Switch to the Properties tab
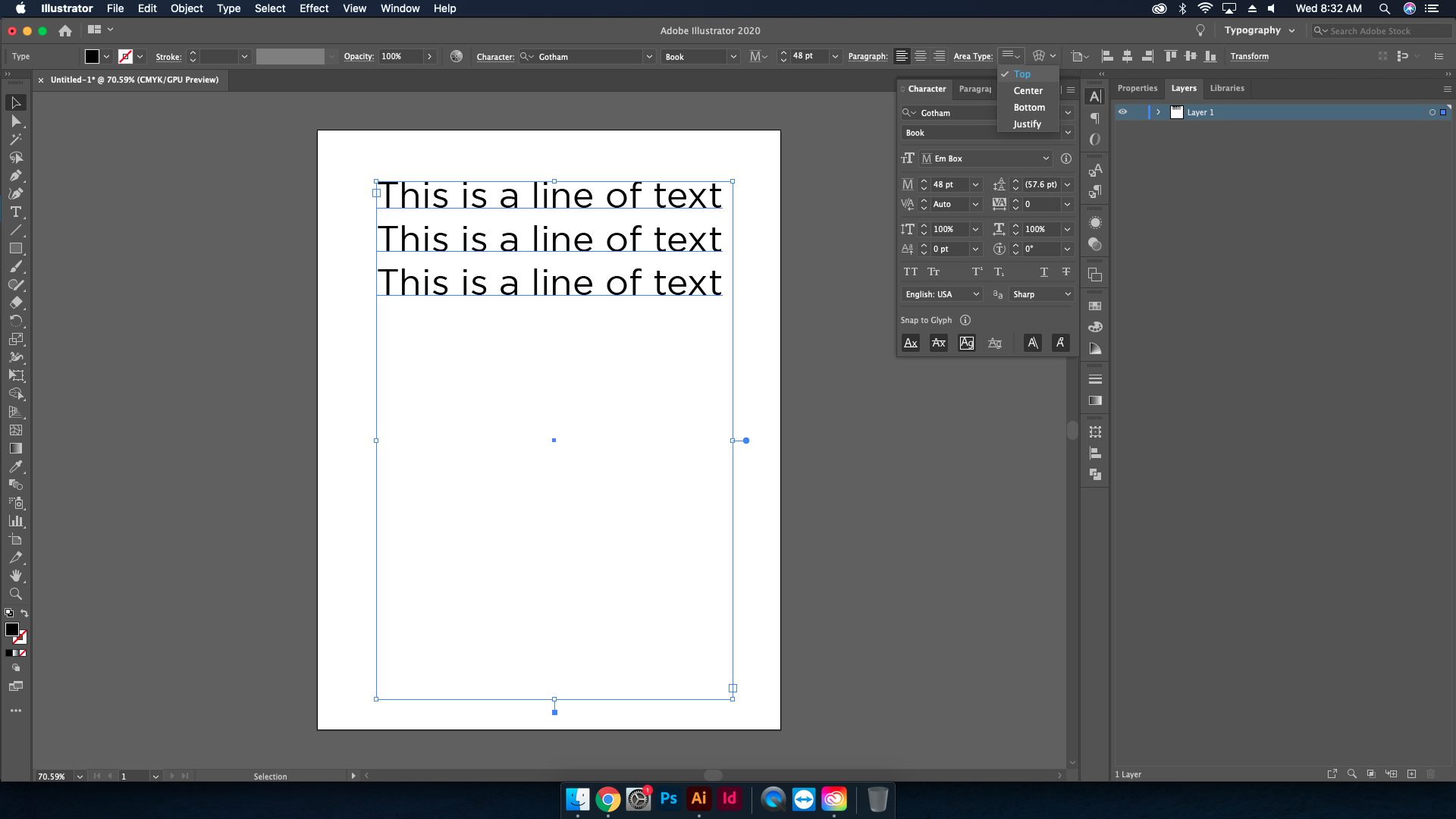Screen dimensions: 1456x819 1137,88
